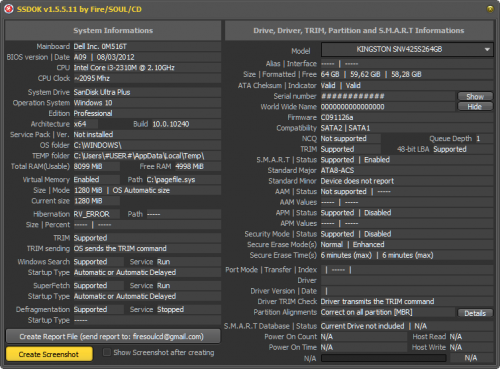Screen dimensions: 500x369
Task: Click the System Informations header
Action: (x=113, y=30)
